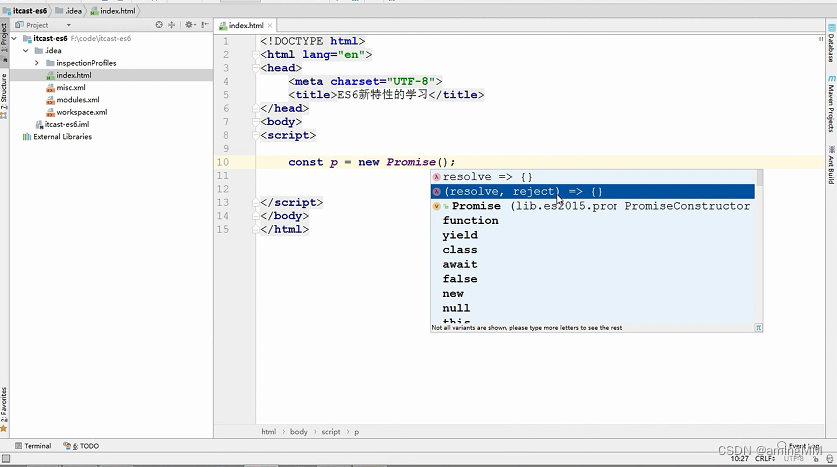Image resolution: width=837 pixels, height=467 pixels.
Task: Open the Structure tool window side tab
Action: click(4, 96)
